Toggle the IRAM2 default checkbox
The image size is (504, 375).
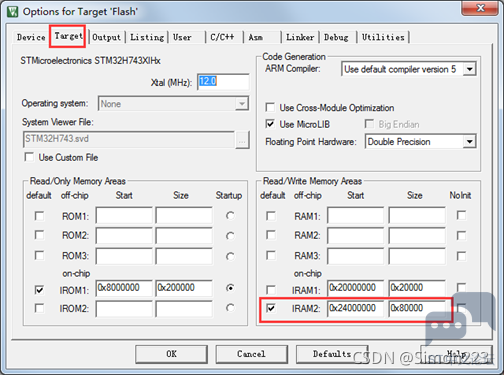click(x=271, y=308)
